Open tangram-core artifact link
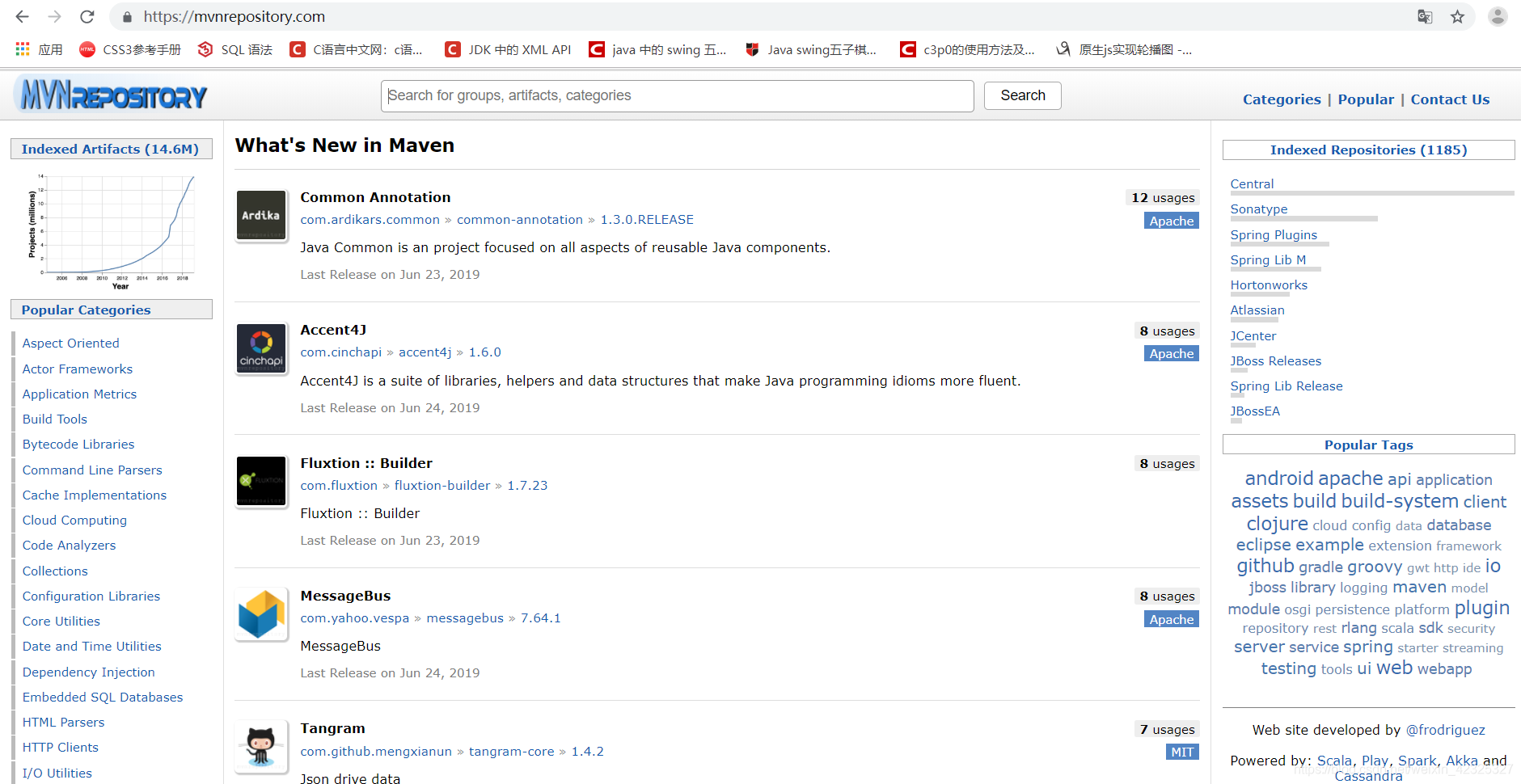 (x=512, y=752)
